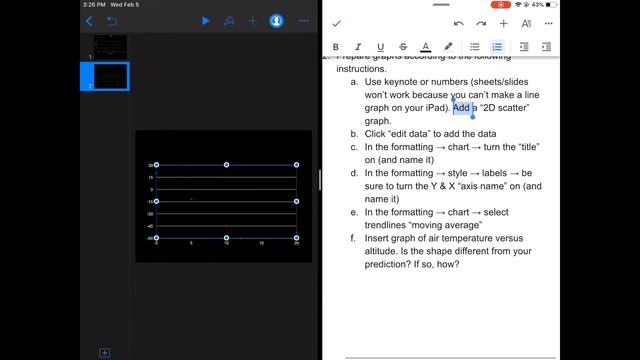Screen dimensions: 640x360
Task: Select the chart's top-right handle
Action: [297, 165]
